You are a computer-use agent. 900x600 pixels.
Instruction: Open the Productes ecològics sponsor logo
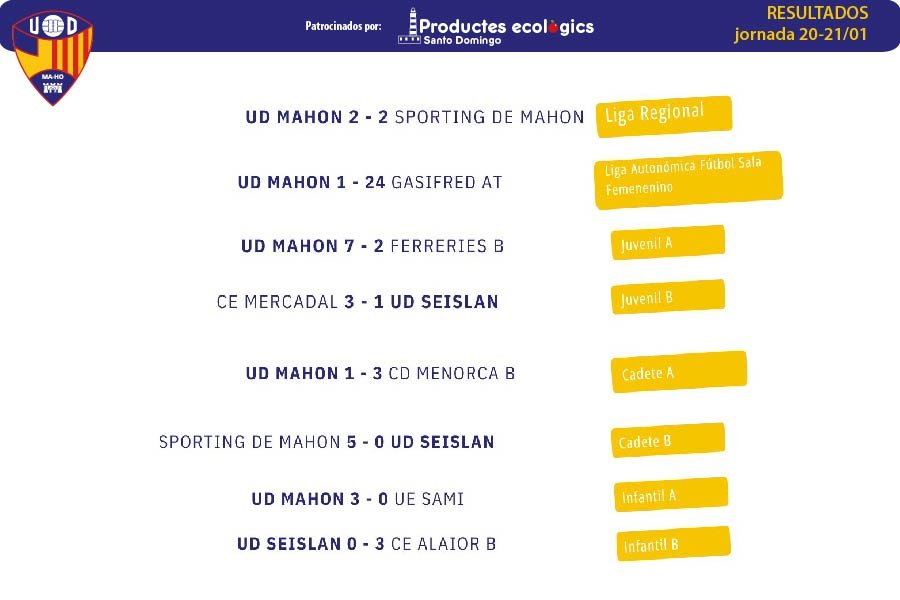pyautogui.click(x=496, y=26)
